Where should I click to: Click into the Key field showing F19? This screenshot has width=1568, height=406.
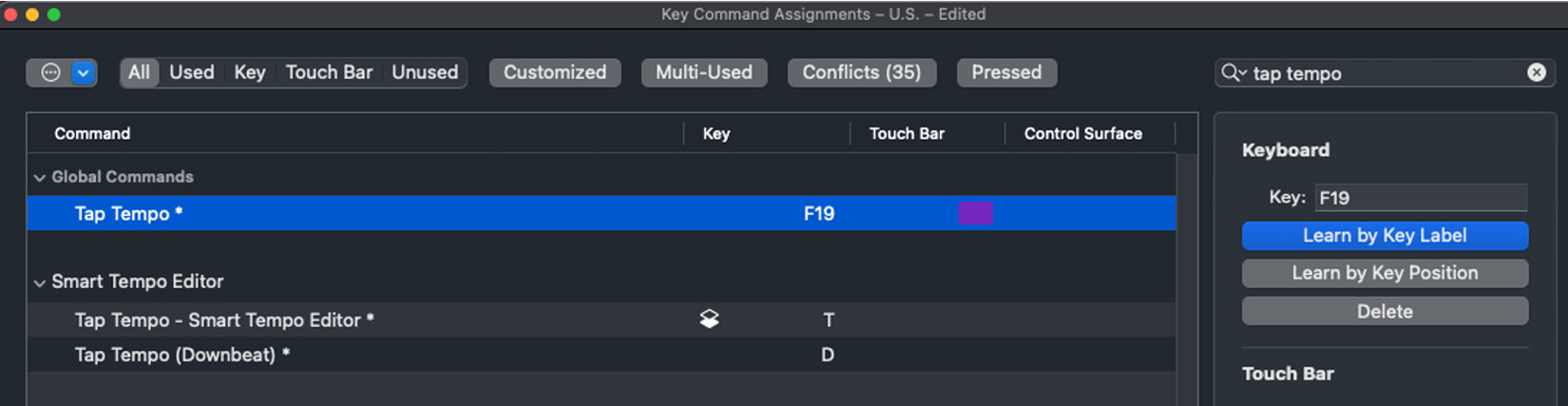[1421, 198]
